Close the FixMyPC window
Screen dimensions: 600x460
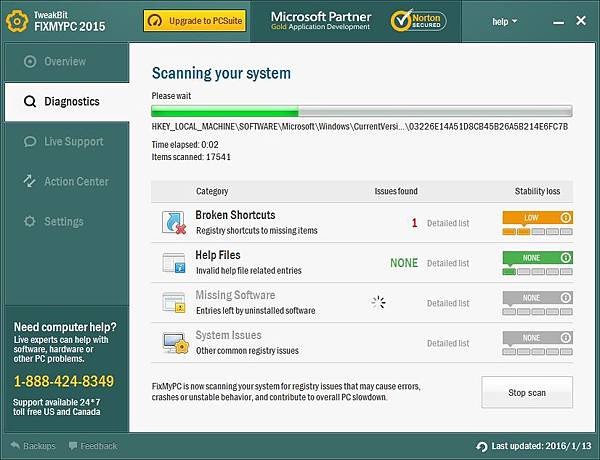click(581, 21)
